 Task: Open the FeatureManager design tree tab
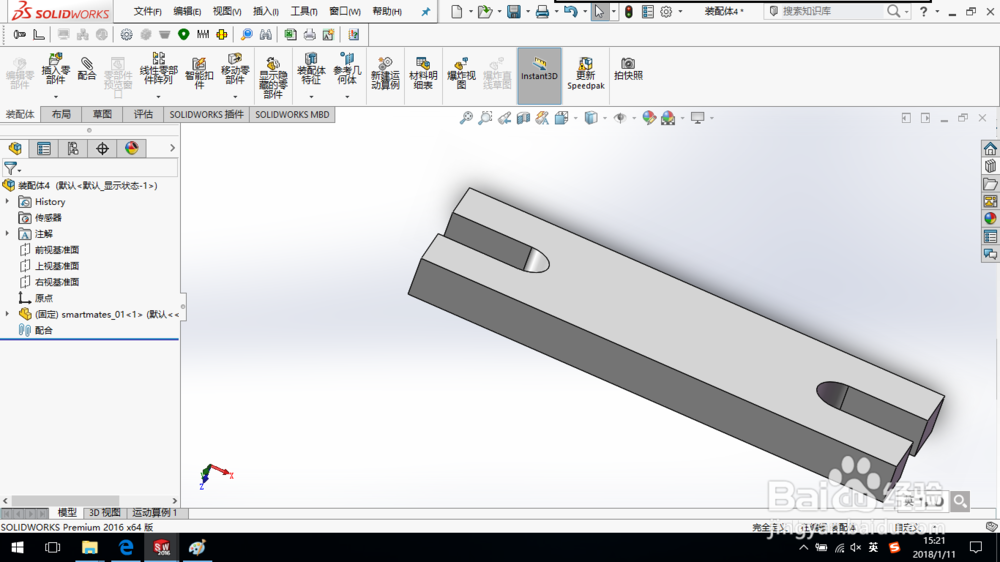click(x=15, y=149)
